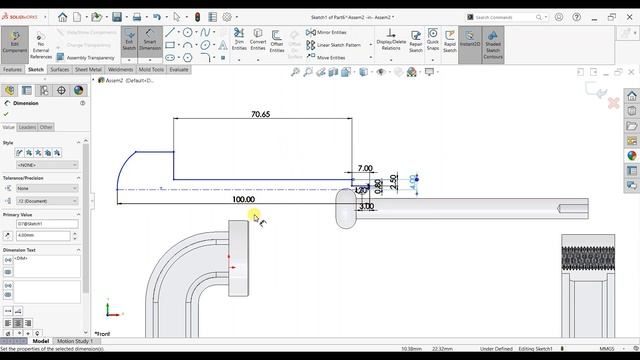Screen dimensions: 640x360
Task: Toggle Shaded Sketch Contours
Action: coord(493,44)
